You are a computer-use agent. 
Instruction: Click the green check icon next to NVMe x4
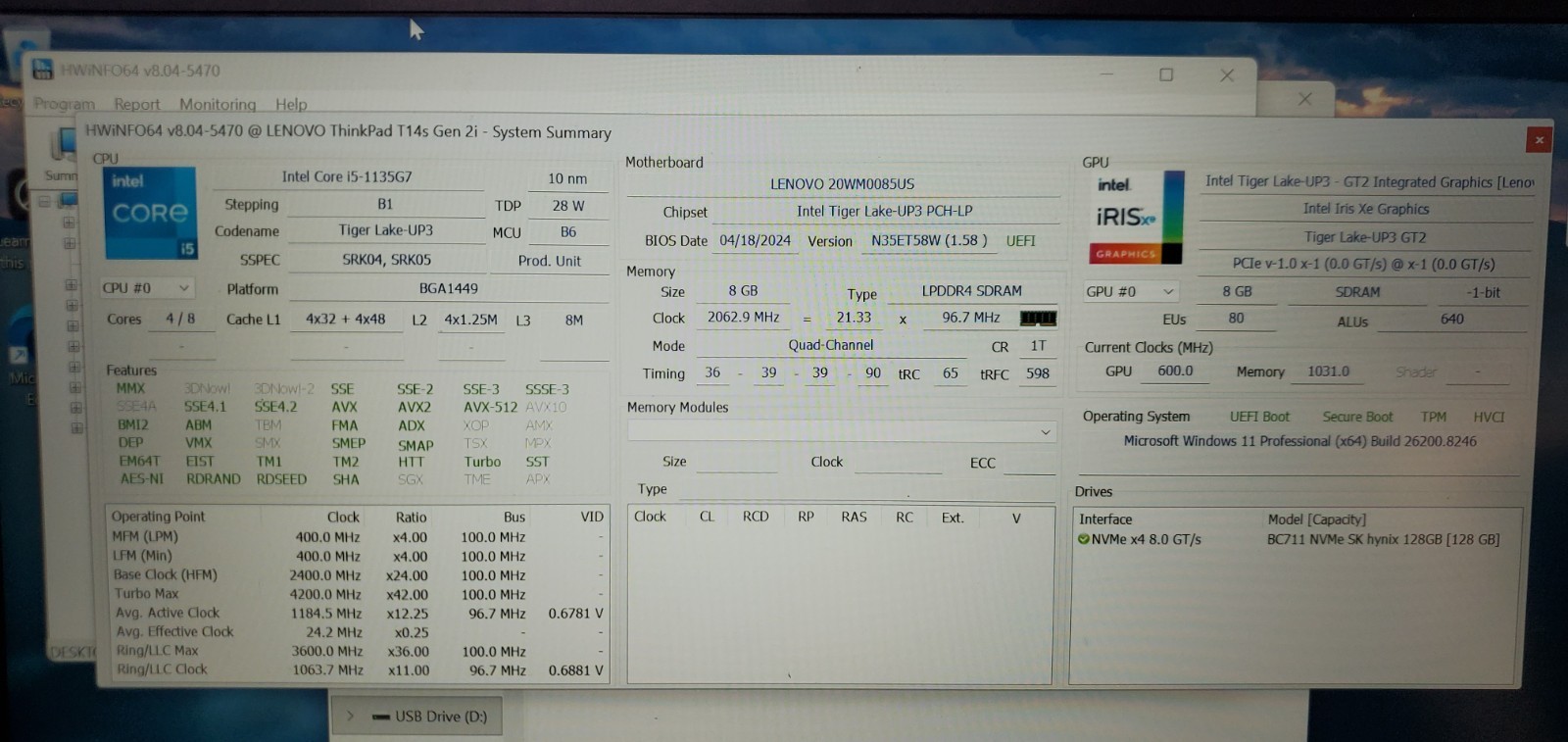pos(1084,539)
